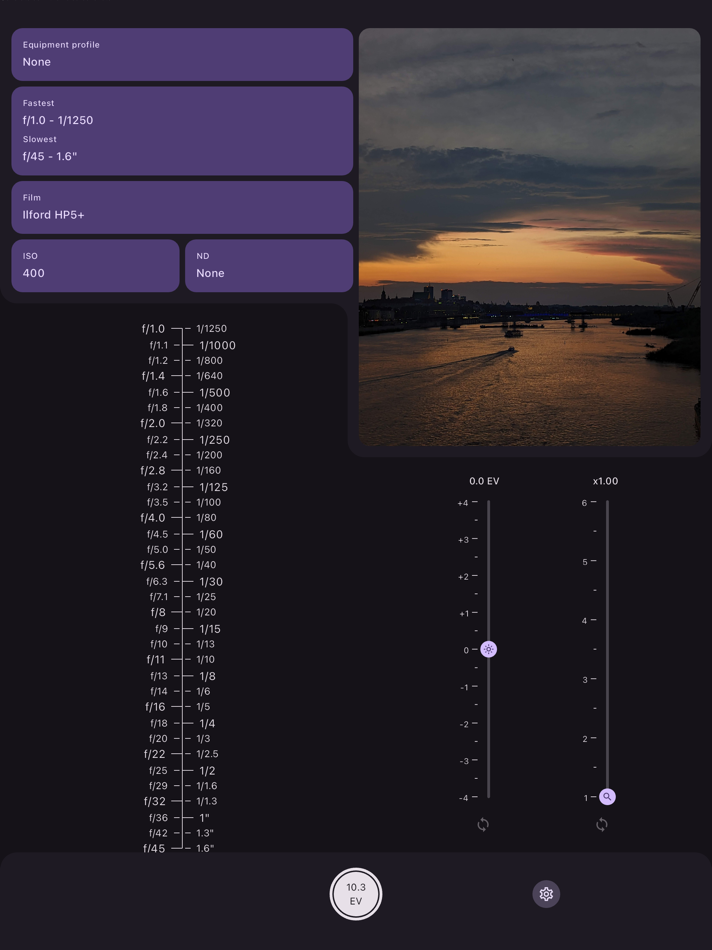Select the 1/2.5 shutter speed value
Viewport: 712px width, 950px height.
click(207, 754)
